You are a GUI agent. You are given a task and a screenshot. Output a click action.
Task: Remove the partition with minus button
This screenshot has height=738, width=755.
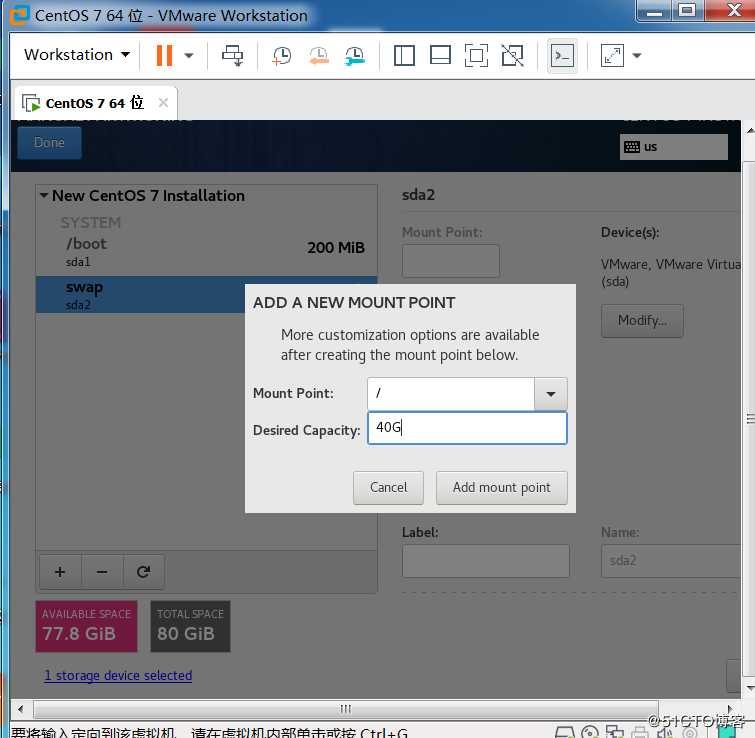click(102, 572)
